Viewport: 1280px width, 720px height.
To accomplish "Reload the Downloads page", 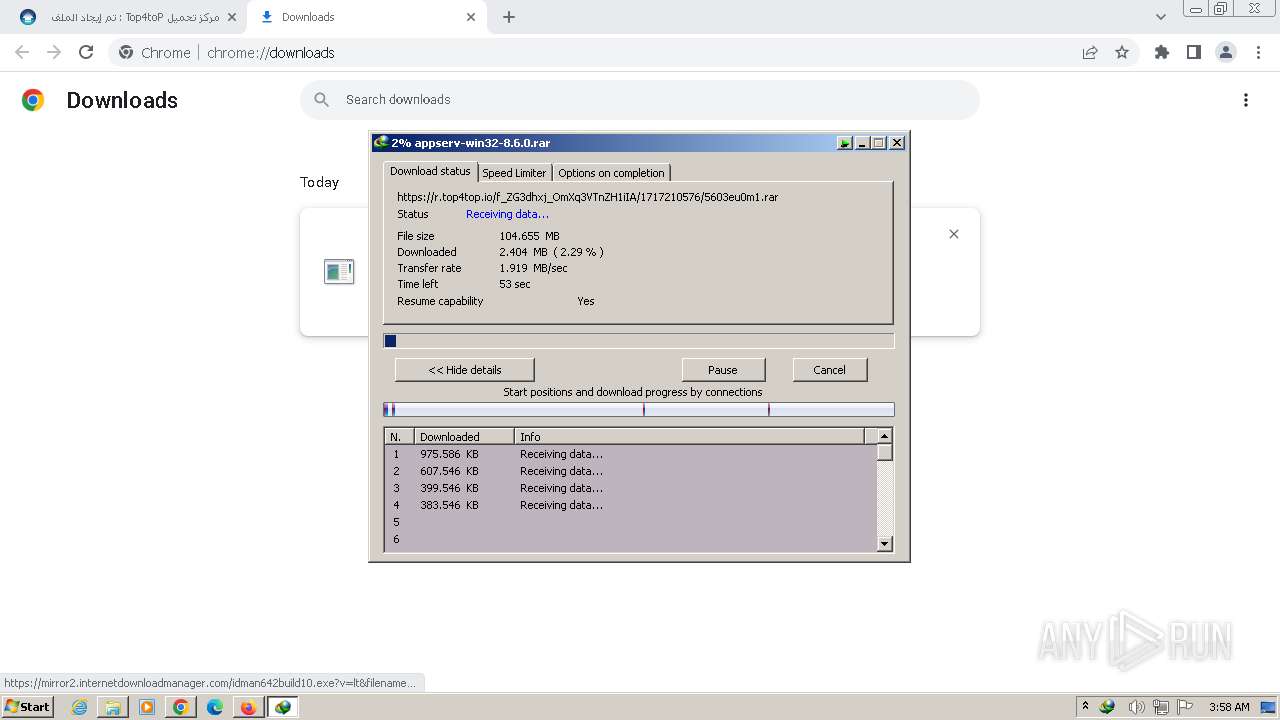I will 86,52.
